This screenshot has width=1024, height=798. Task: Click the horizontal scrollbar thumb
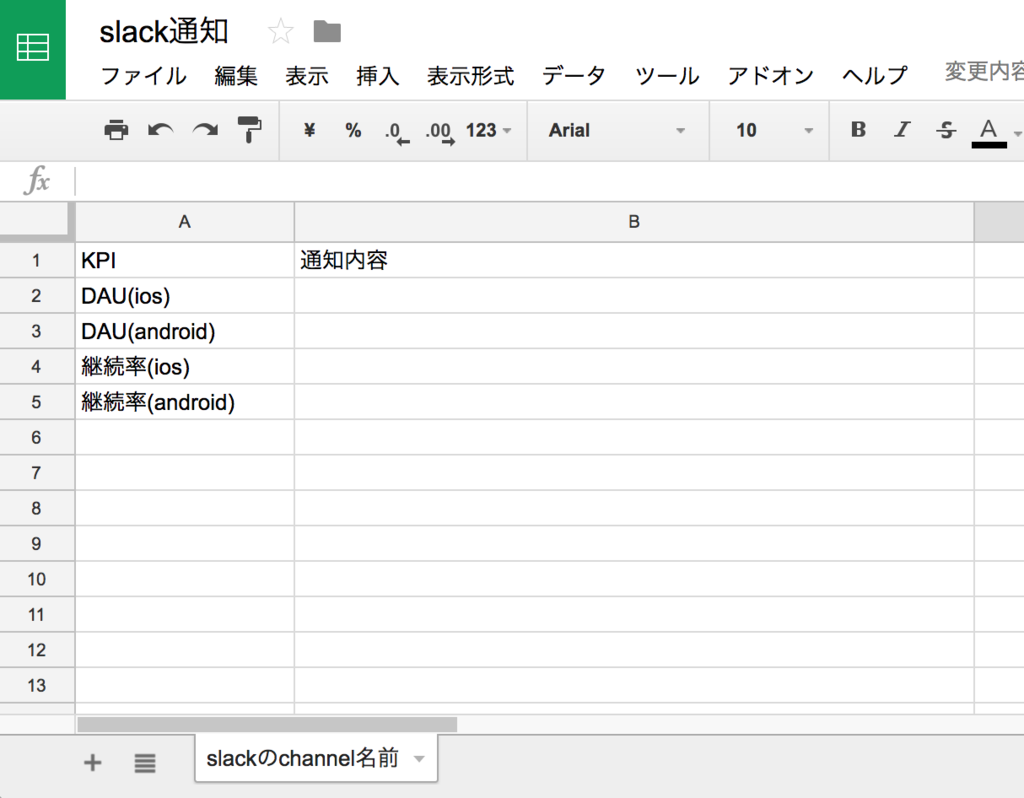tap(267, 724)
